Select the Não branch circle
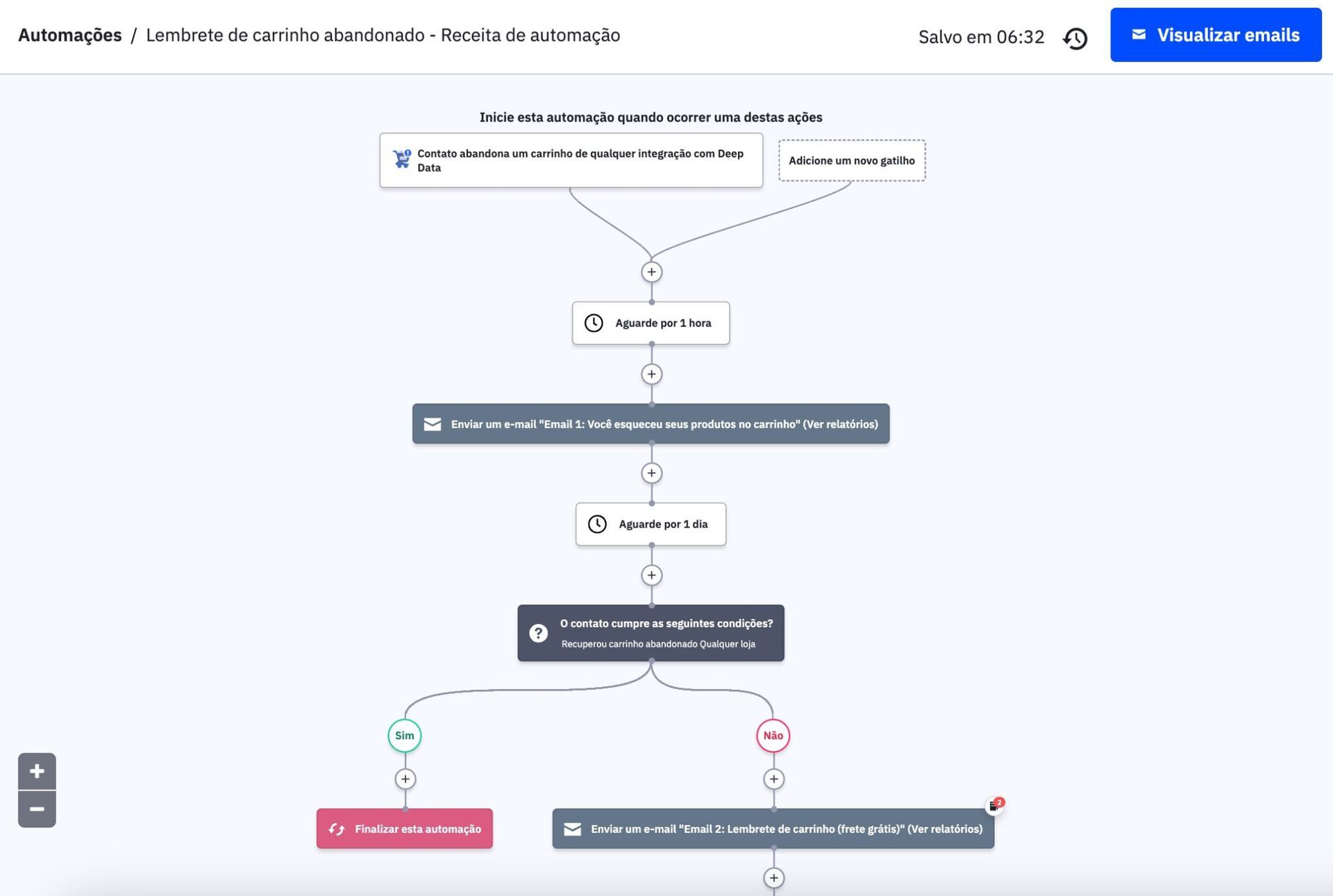 coord(773,736)
